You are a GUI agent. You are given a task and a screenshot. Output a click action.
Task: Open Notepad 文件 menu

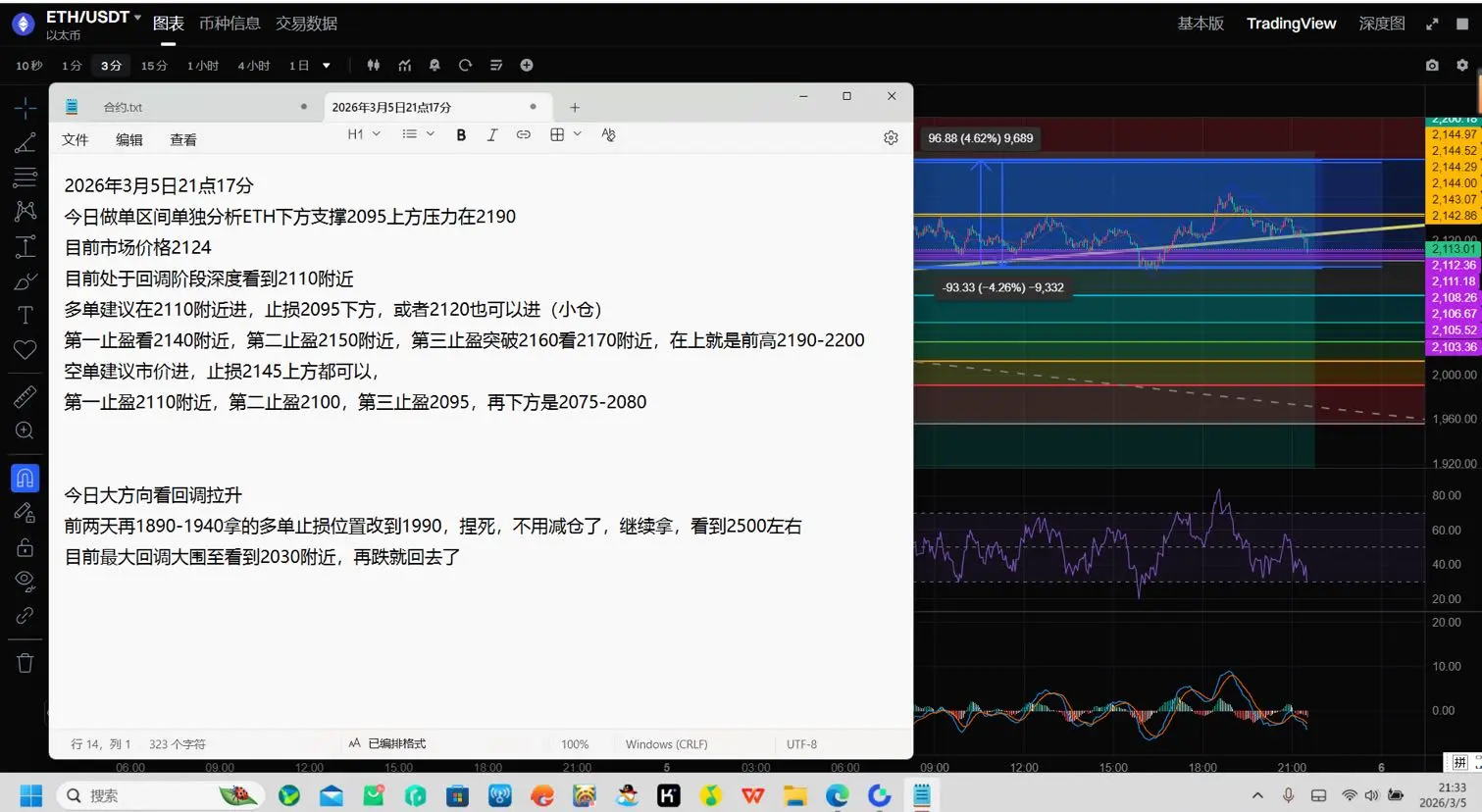click(76, 140)
